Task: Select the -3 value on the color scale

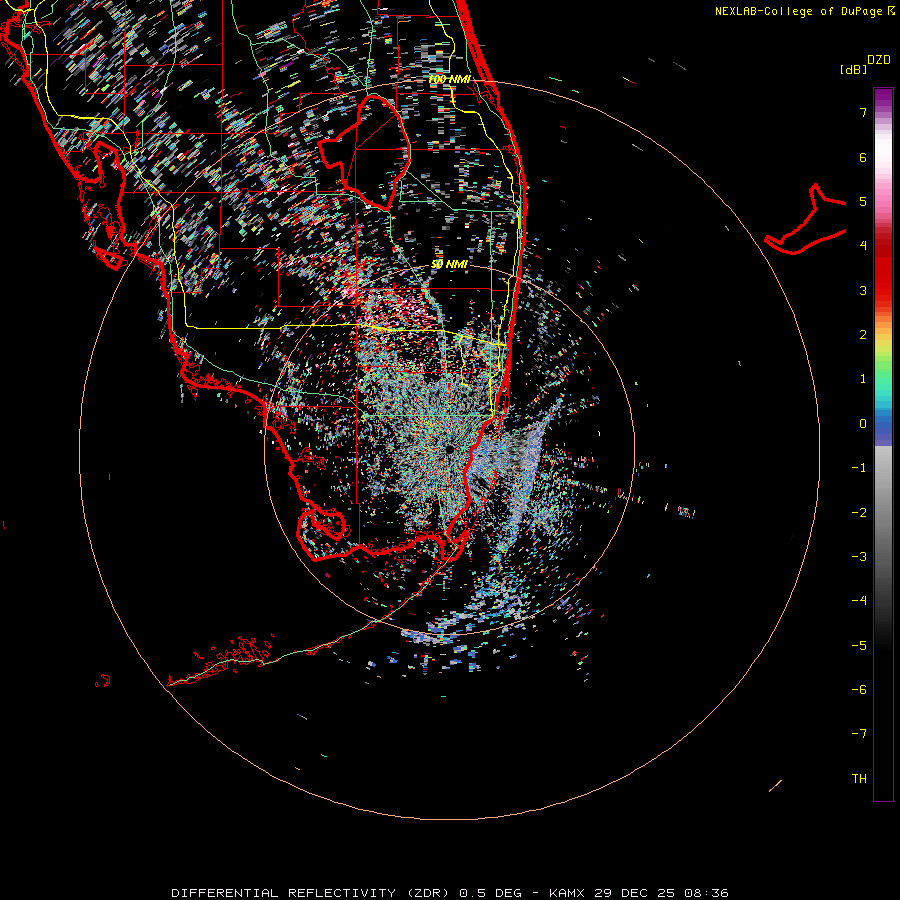Action: point(859,557)
